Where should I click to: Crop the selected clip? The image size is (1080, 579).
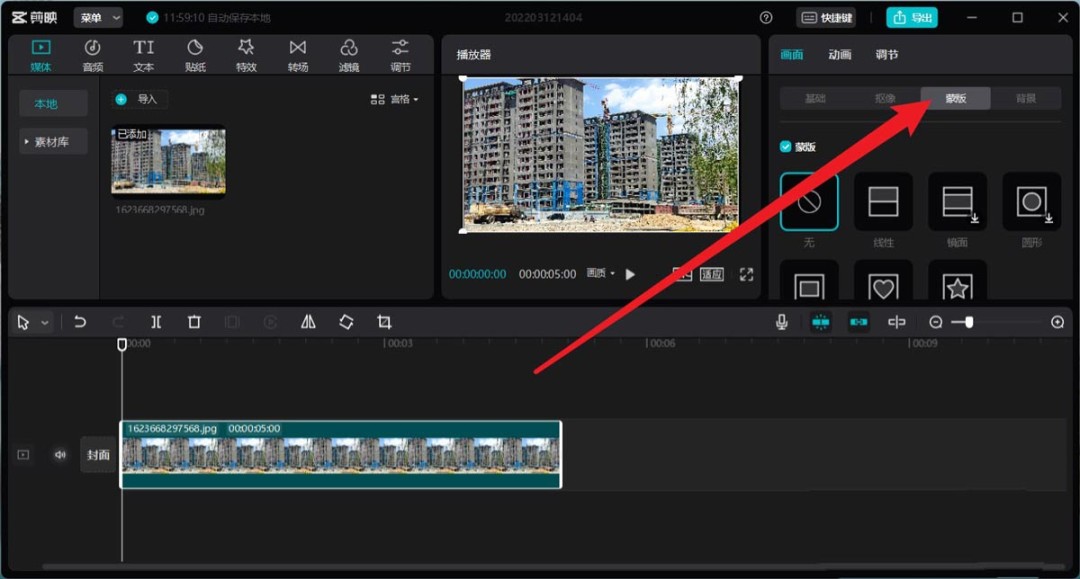coord(385,321)
